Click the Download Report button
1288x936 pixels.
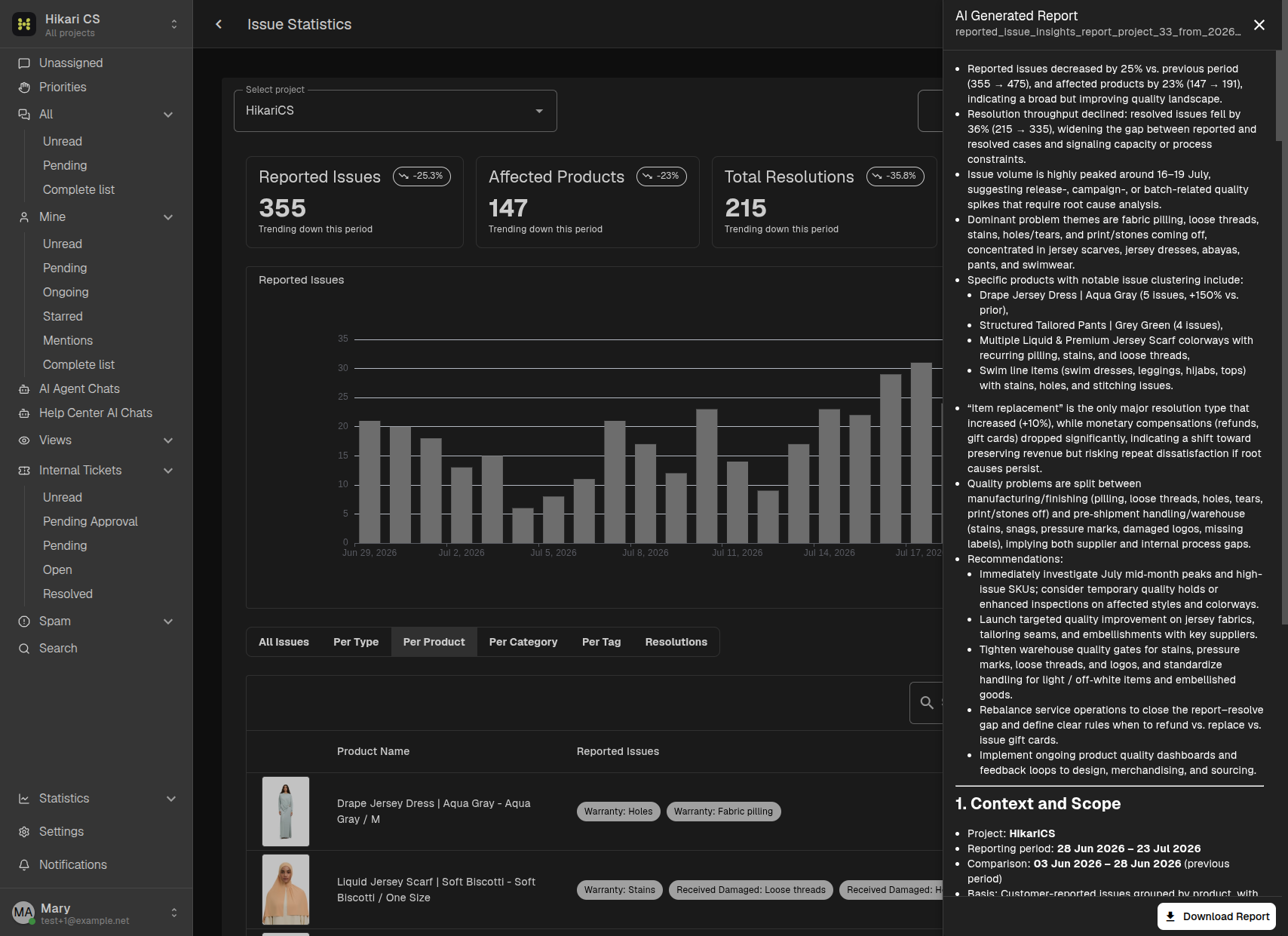point(1217,916)
